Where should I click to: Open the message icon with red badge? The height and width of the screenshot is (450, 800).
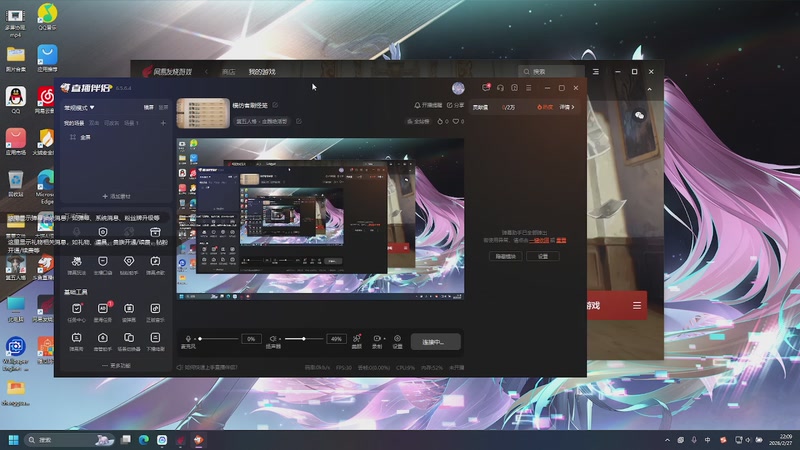tap(486, 88)
